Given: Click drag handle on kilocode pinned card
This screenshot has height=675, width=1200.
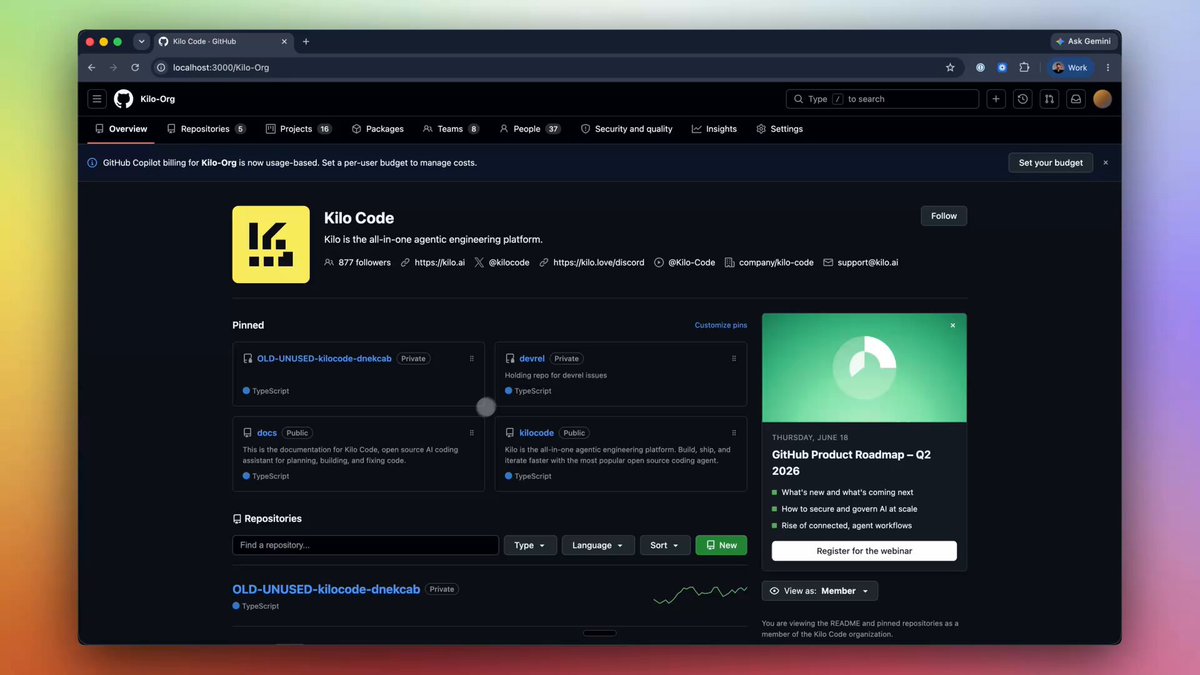Looking at the screenshot, I should (x=734, y=433).
